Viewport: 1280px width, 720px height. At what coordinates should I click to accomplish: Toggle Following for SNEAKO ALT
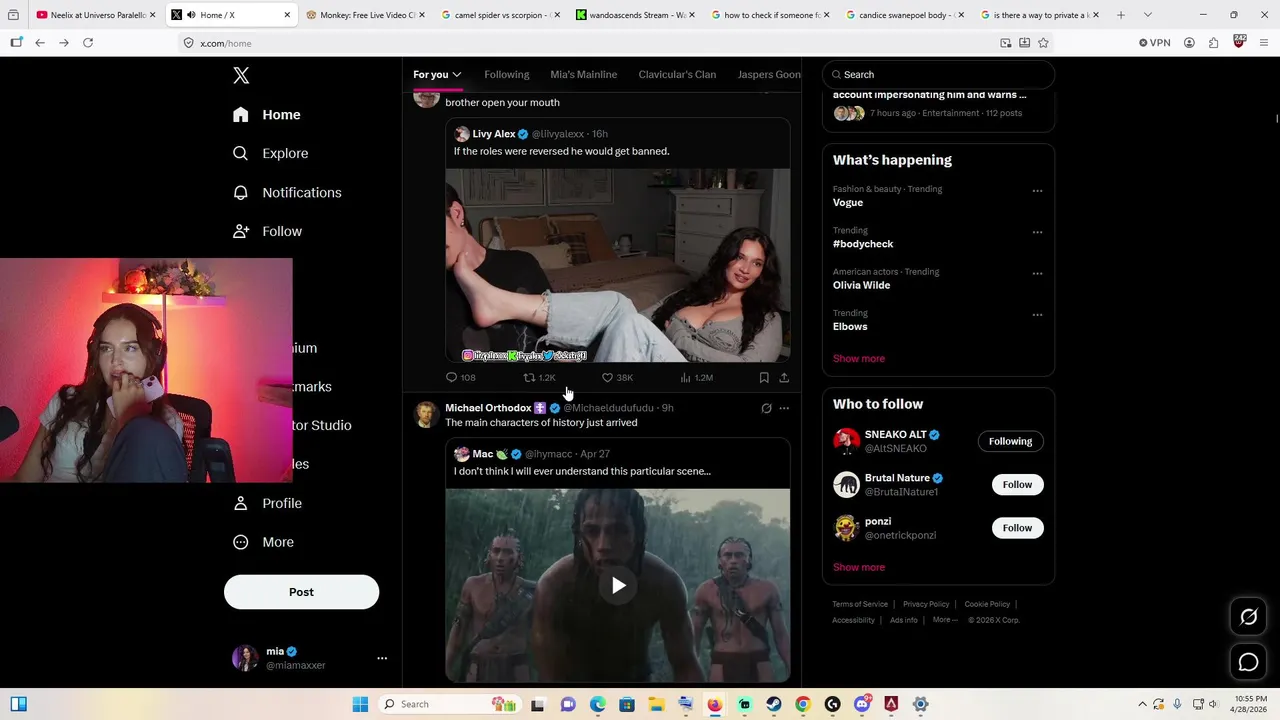point(1010,441)
